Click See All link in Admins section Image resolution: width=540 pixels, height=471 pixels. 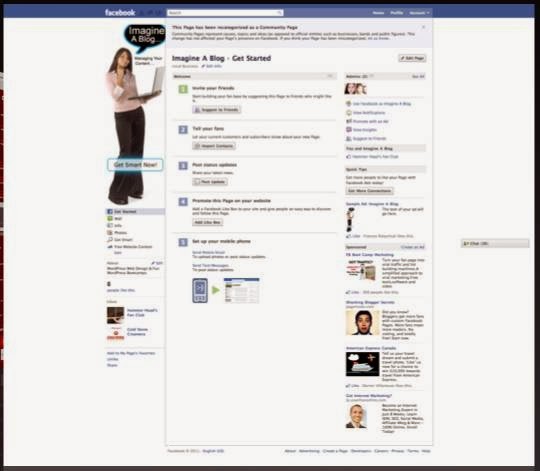tap(418, 76)
